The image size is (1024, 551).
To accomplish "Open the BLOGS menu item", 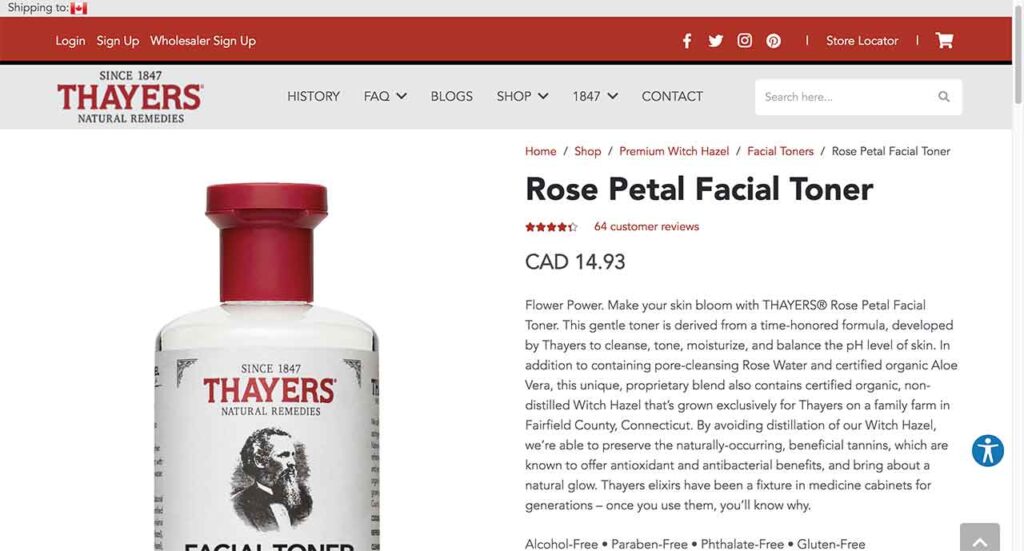I will click(451, 97).
